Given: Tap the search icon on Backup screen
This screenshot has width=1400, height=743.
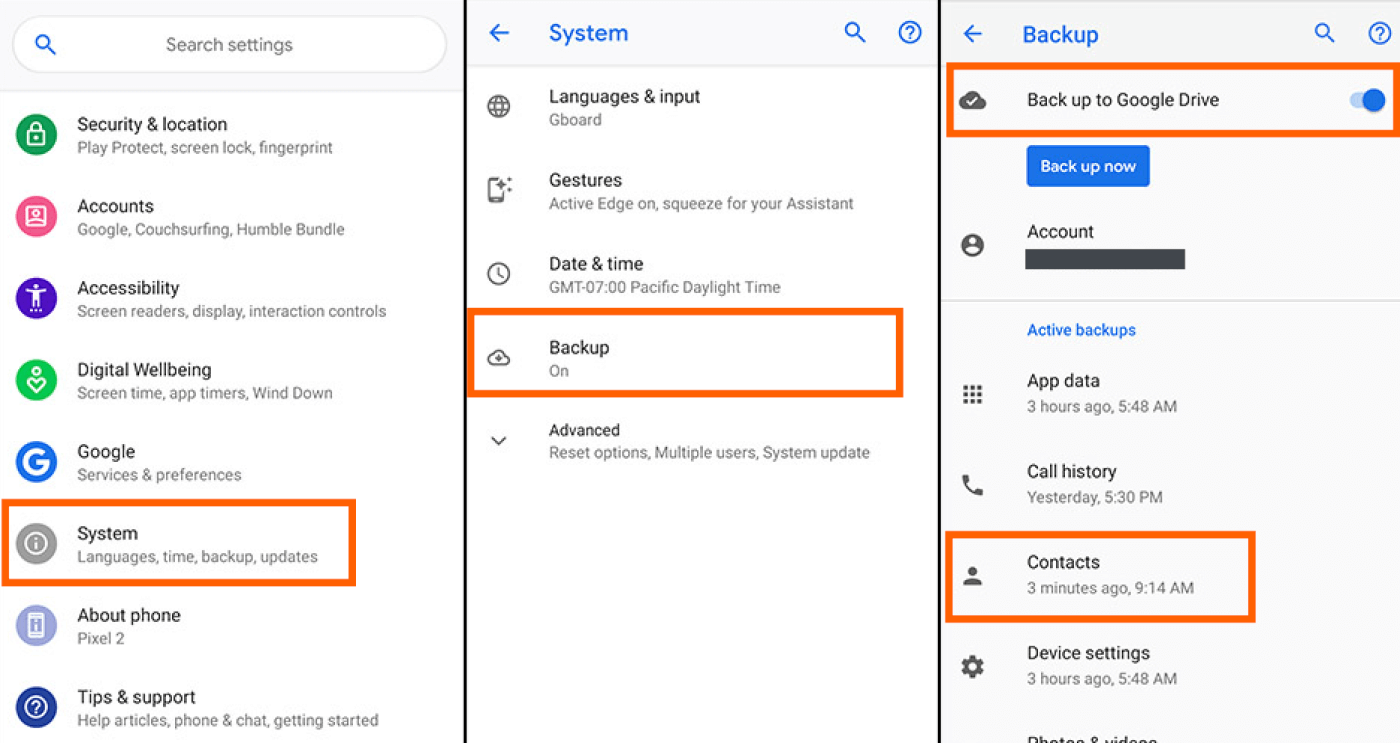Looking at the screenshot, I should coord(1324,33).
